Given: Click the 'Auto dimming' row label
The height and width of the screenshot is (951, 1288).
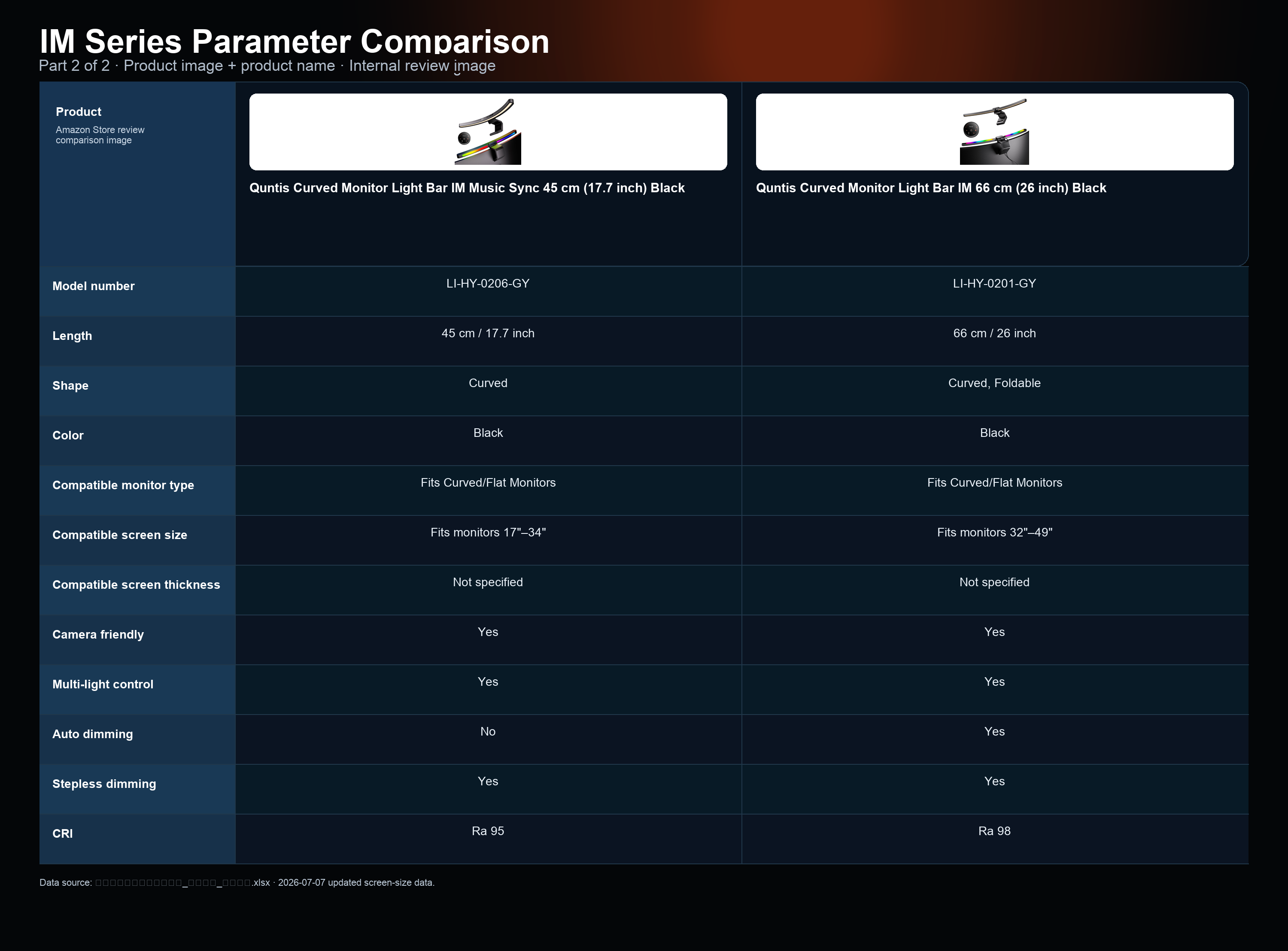Looking at the screenshot, I should [92, 734].
